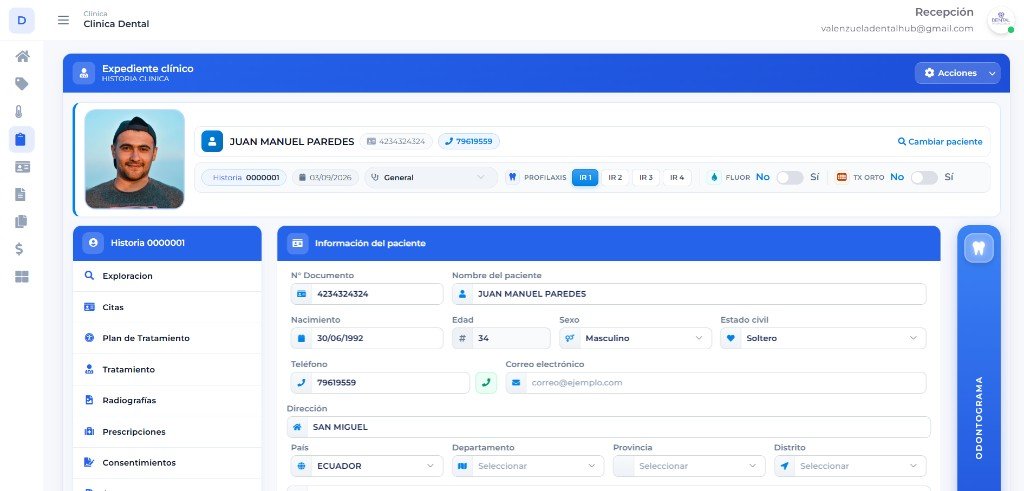Open the Estado civil Soltero dropdown

click(x=823, y=338)
